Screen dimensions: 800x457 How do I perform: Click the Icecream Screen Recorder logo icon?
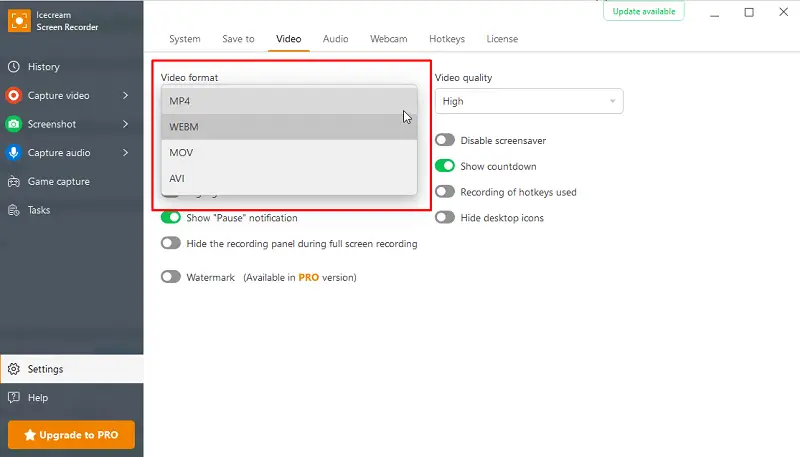pyautogui.click(x=19, y=21)
